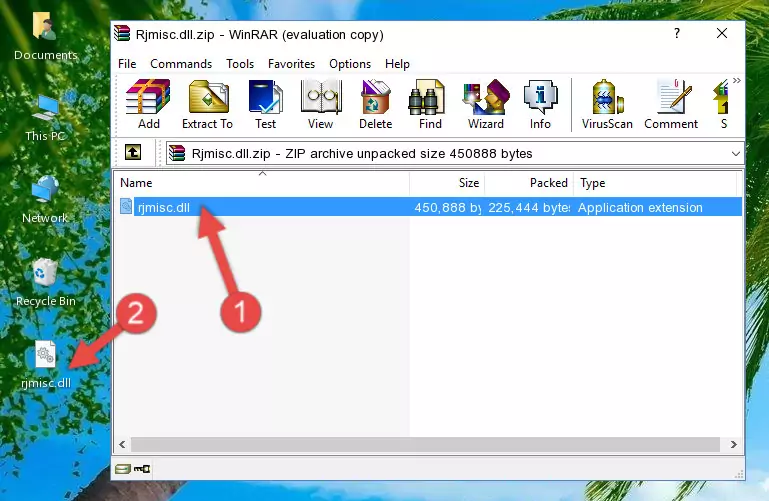
Task: Sort by the Packed column header
Action: pos(529,183)
